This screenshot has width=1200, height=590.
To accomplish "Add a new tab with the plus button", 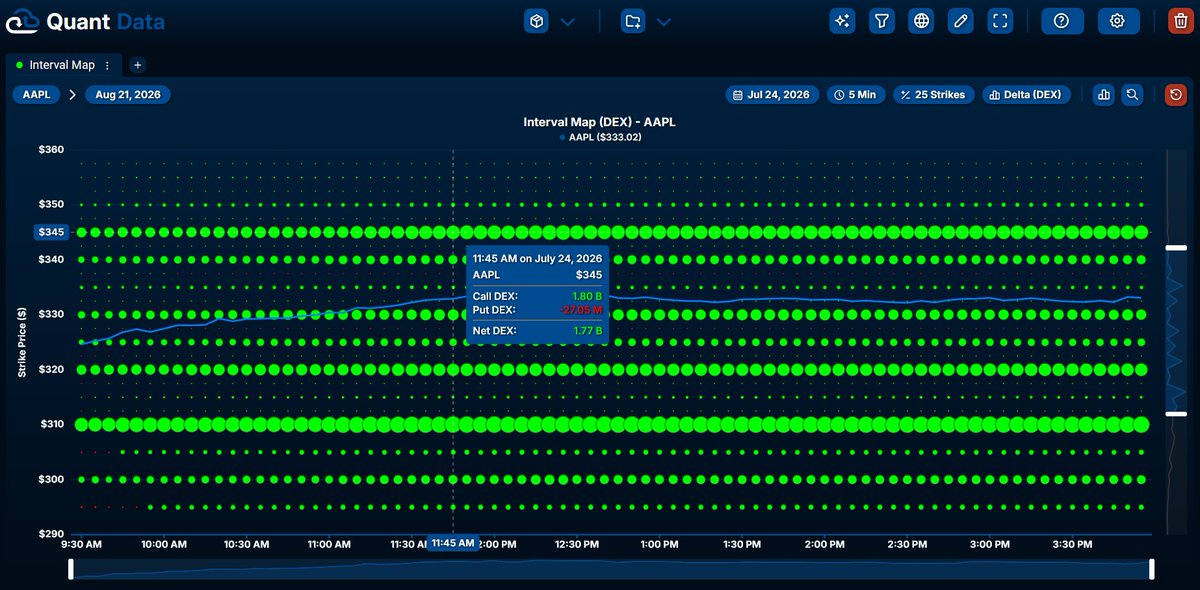I will click(x=138, y=65).
